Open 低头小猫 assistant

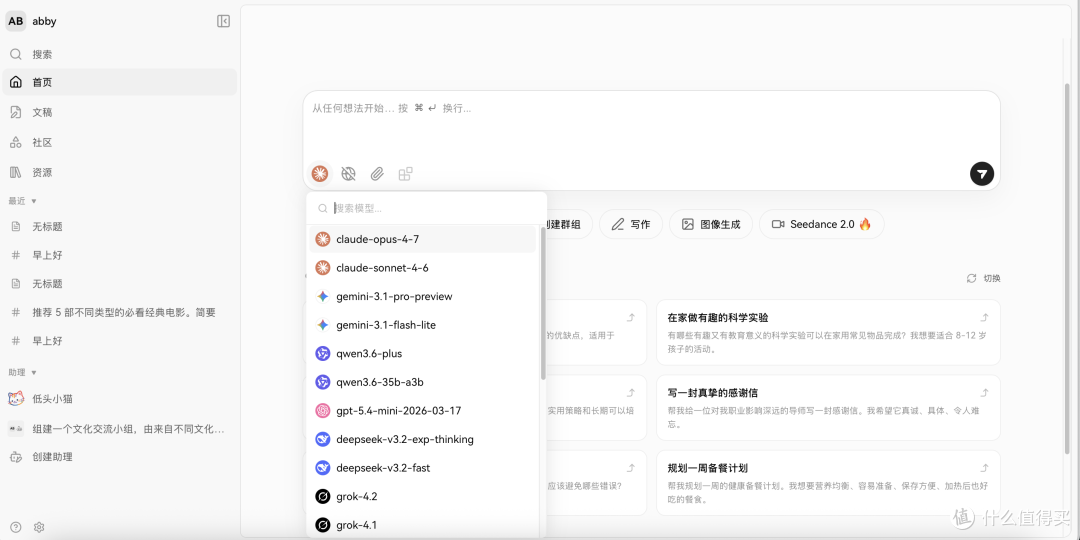point(120,399)
